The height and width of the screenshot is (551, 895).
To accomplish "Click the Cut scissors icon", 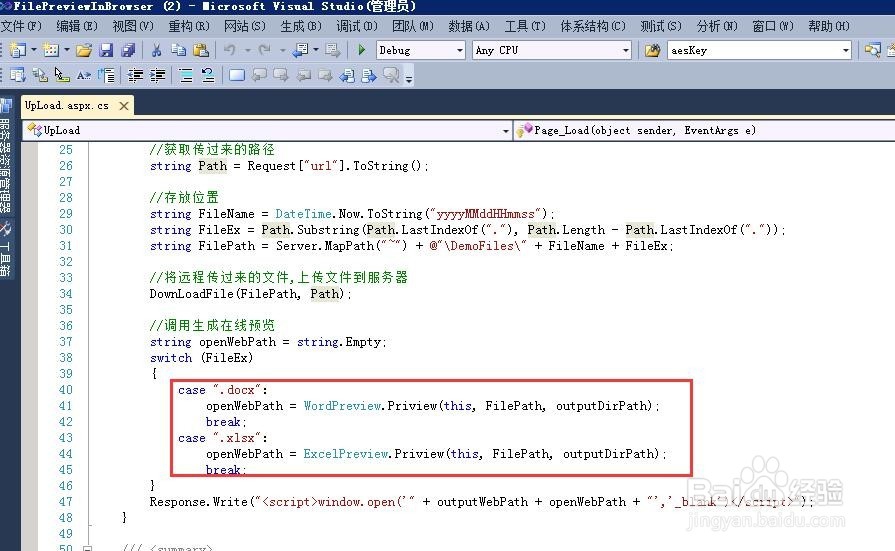I will [156, 50].
